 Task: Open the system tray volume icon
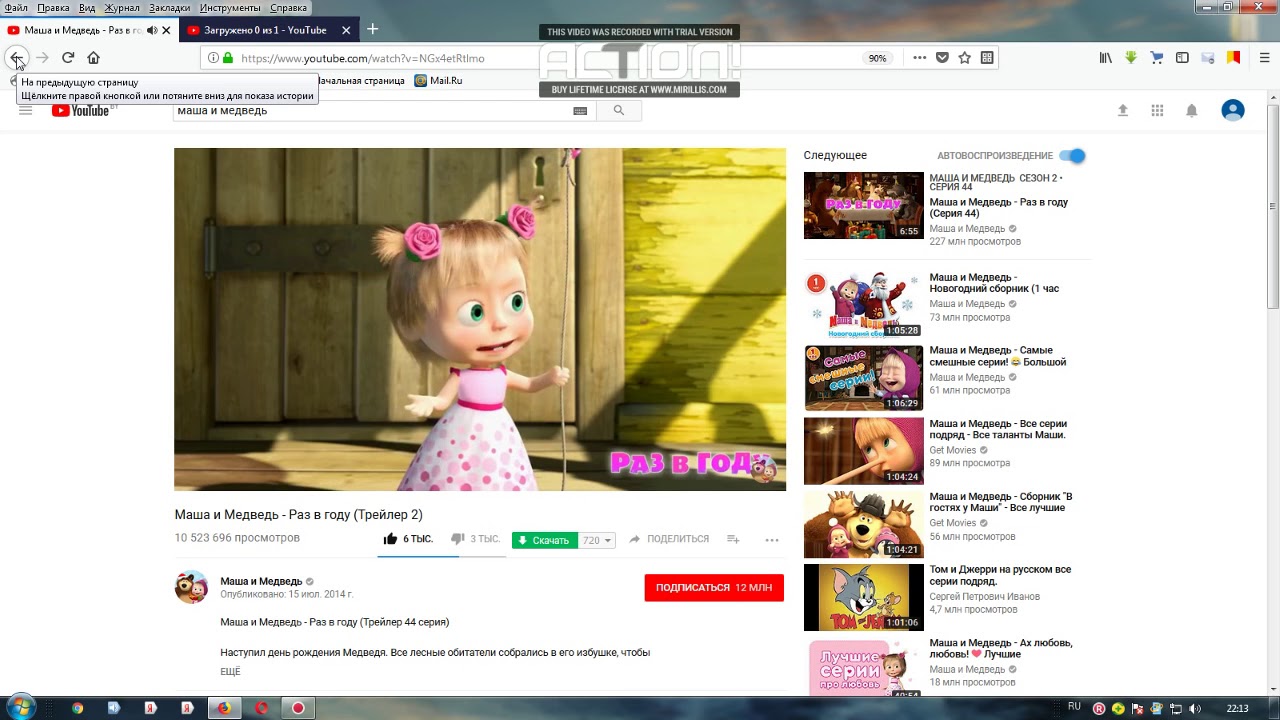pyautogui.click(x=1195, y=708)
